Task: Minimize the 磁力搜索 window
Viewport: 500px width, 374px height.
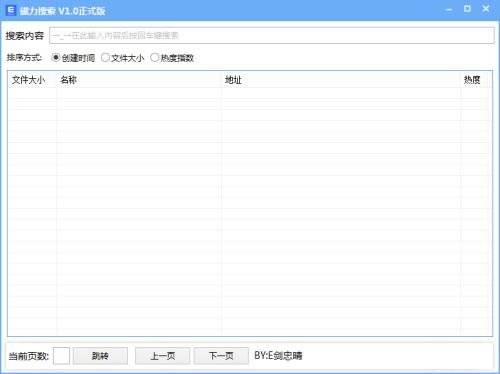Action: (449, 9)
